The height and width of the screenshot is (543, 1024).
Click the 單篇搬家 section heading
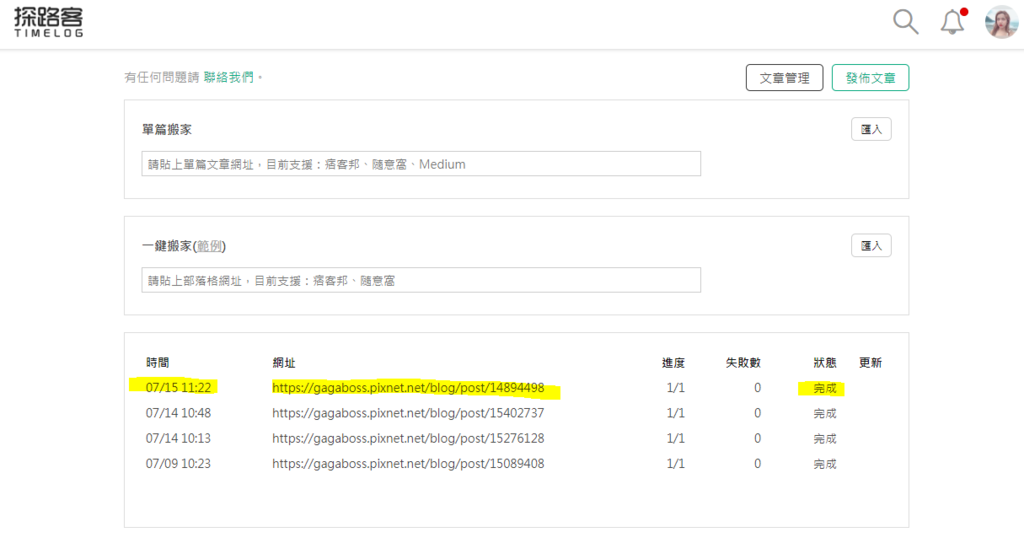coord(167,129)
